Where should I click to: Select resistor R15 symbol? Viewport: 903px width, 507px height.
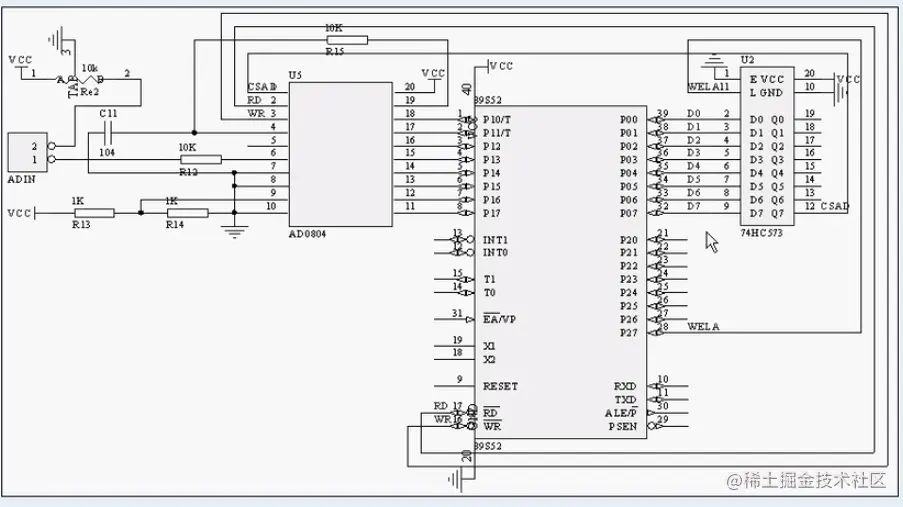pyautogui.click(x=347, y=40)
